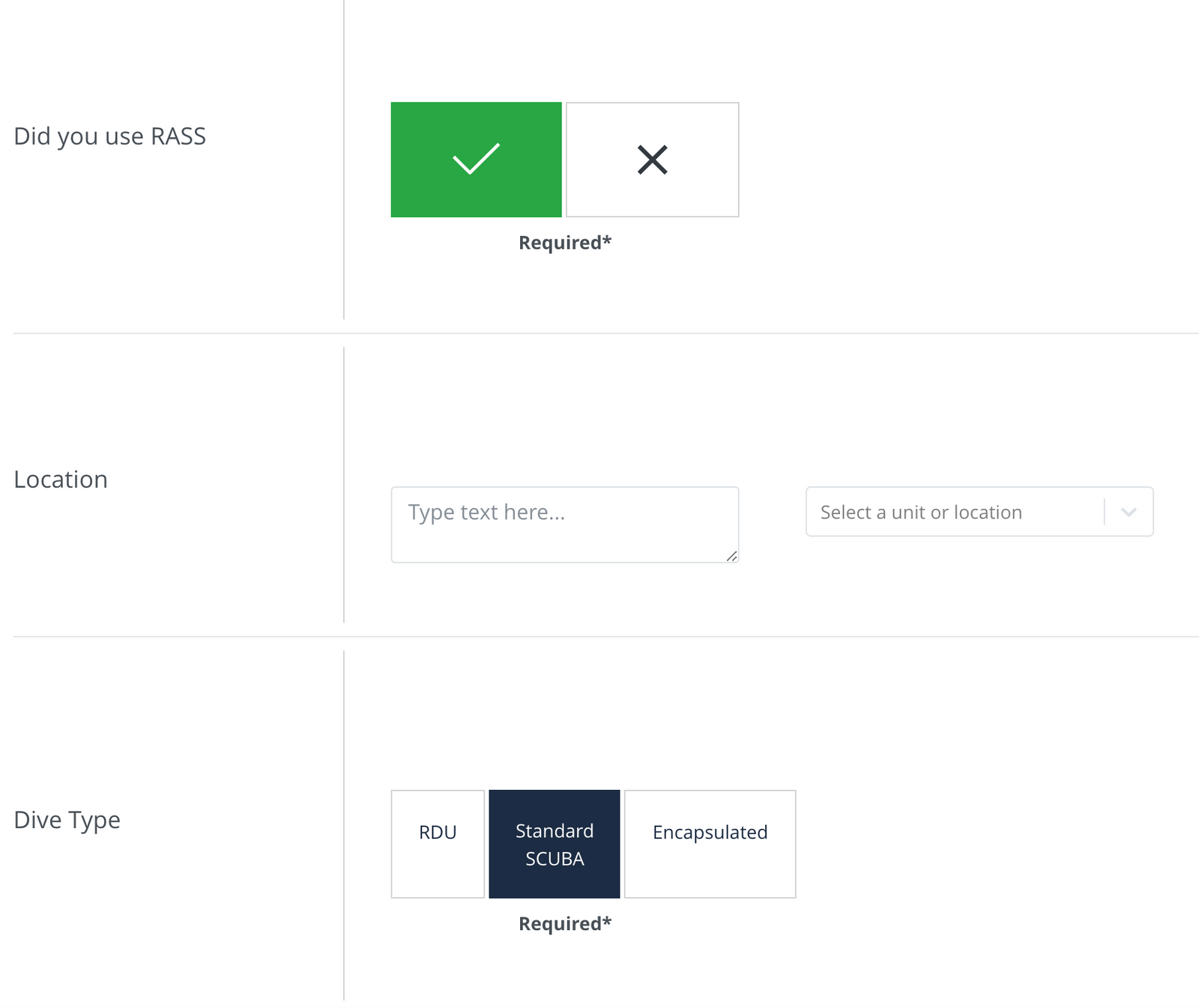Screen dimensions: 1199x1008
Task: Click Required* text below Dive Type options
Action: tap(565, 924)
